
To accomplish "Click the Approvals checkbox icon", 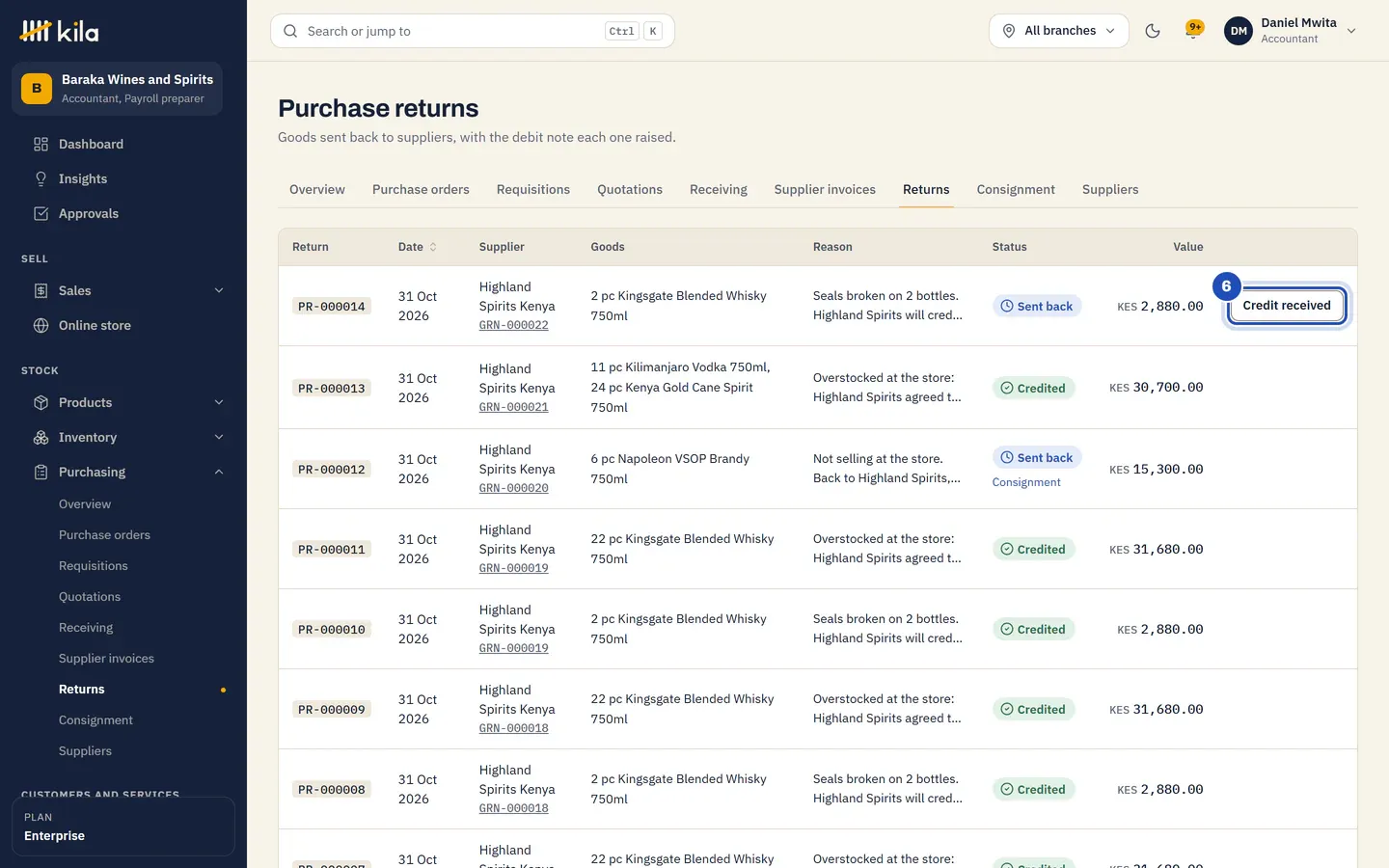I will (41, 214).
